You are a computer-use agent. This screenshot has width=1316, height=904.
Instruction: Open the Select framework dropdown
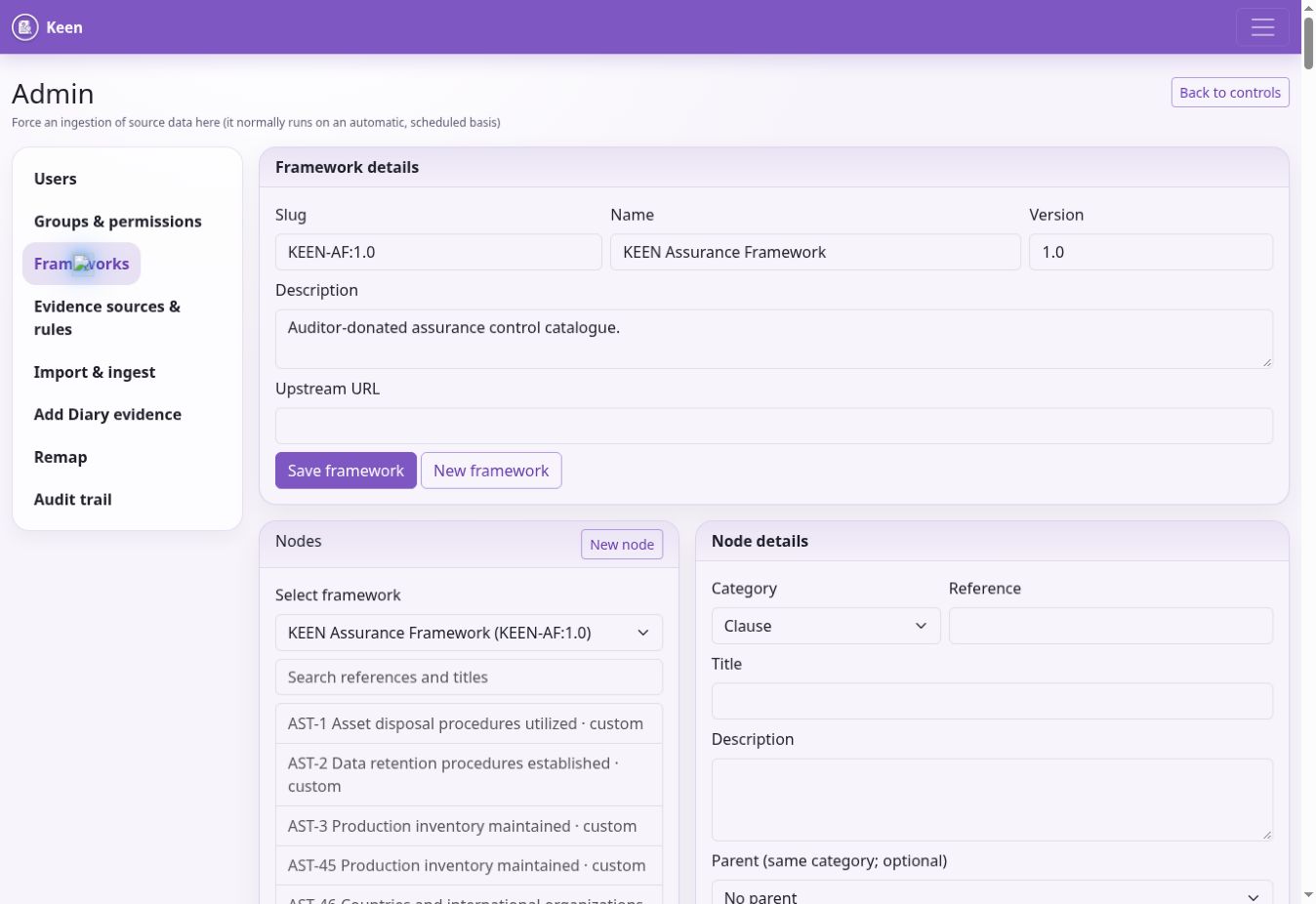(469, 633)
